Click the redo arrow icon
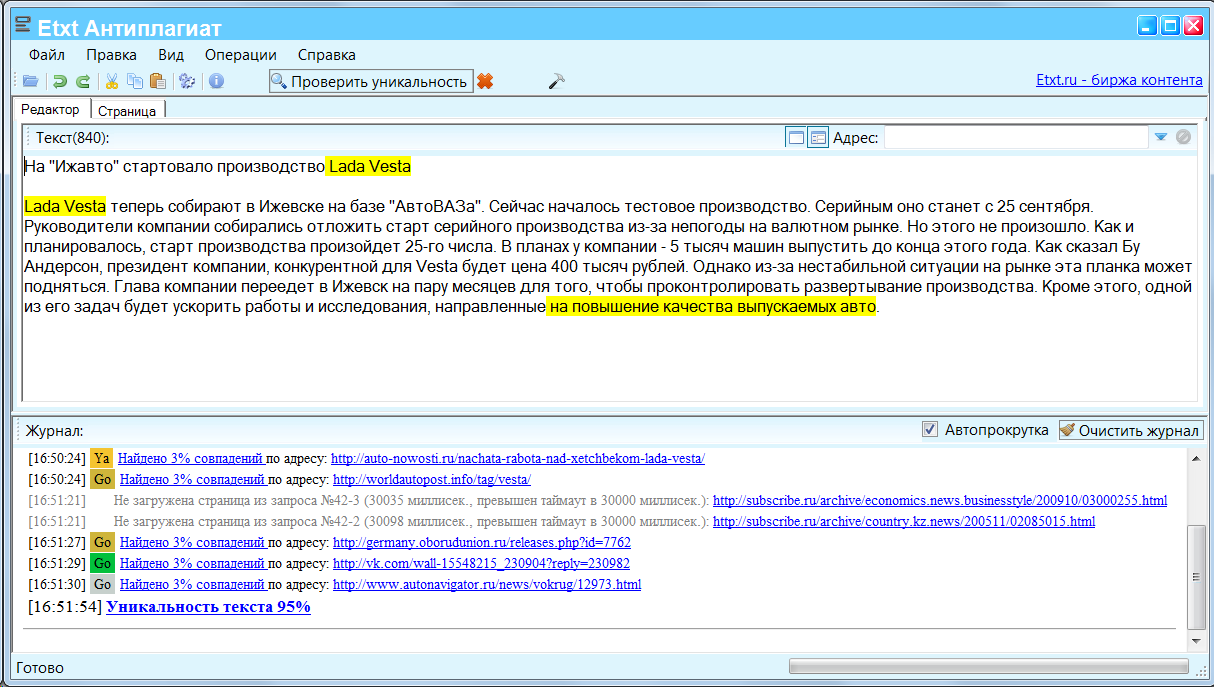Viewport: 1214px width, 687px height. tap(83, 82)
